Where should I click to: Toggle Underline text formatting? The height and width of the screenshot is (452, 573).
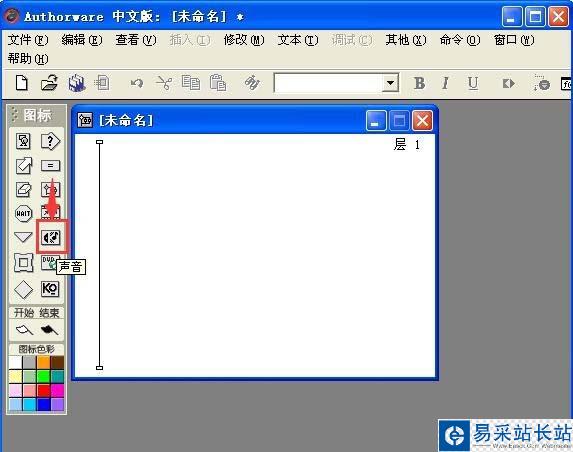473,83
